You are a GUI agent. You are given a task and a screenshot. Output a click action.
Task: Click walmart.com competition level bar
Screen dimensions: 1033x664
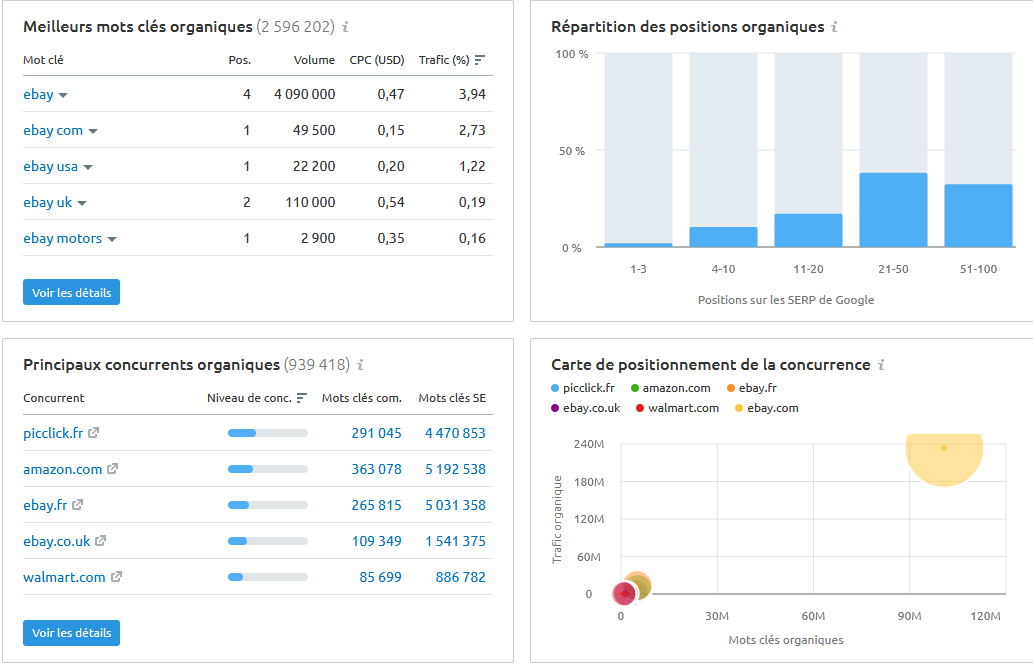(267, 577)
